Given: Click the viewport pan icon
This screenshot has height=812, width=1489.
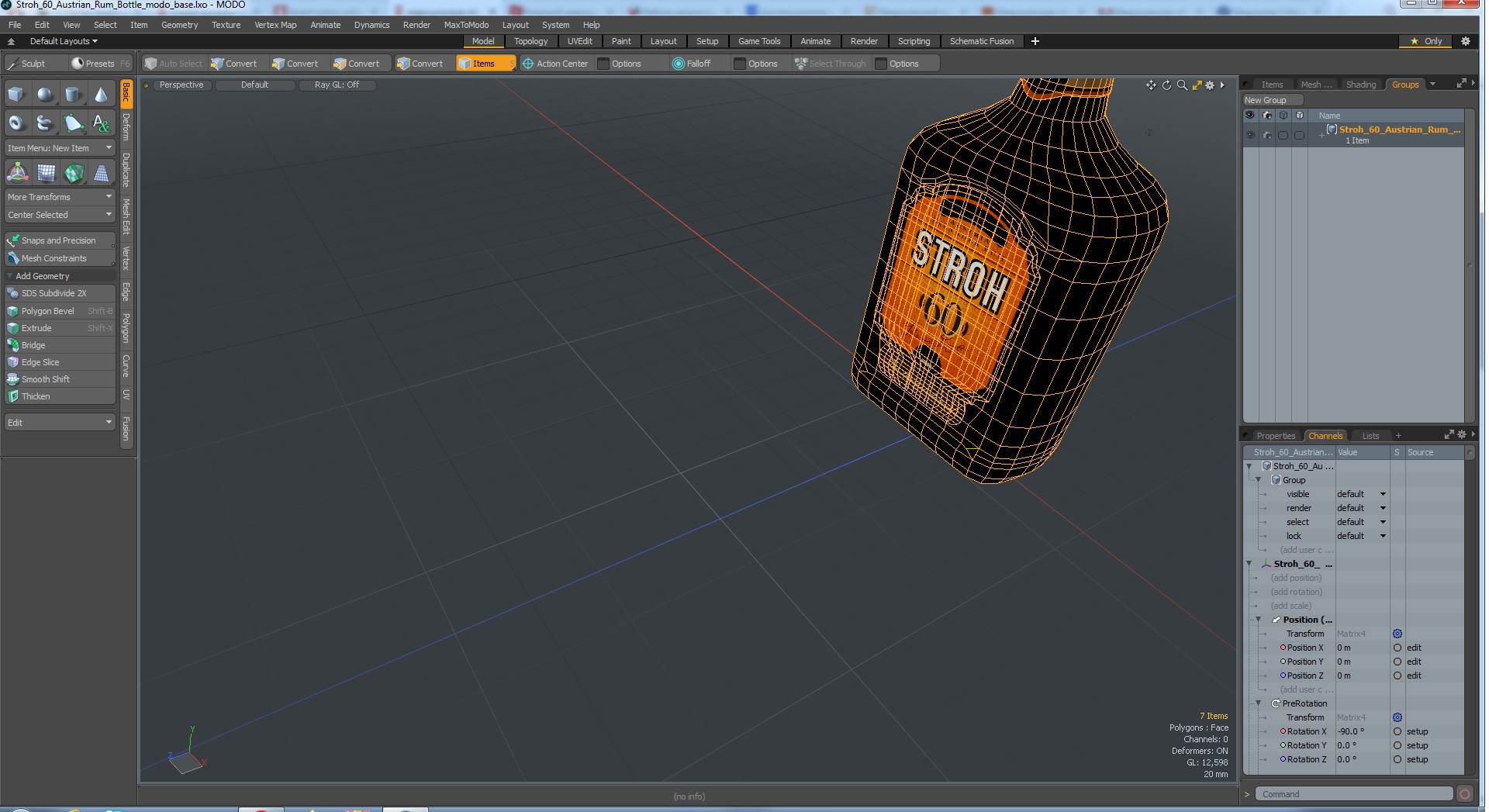Looking at the screenshot, I should pos(1151,85).
